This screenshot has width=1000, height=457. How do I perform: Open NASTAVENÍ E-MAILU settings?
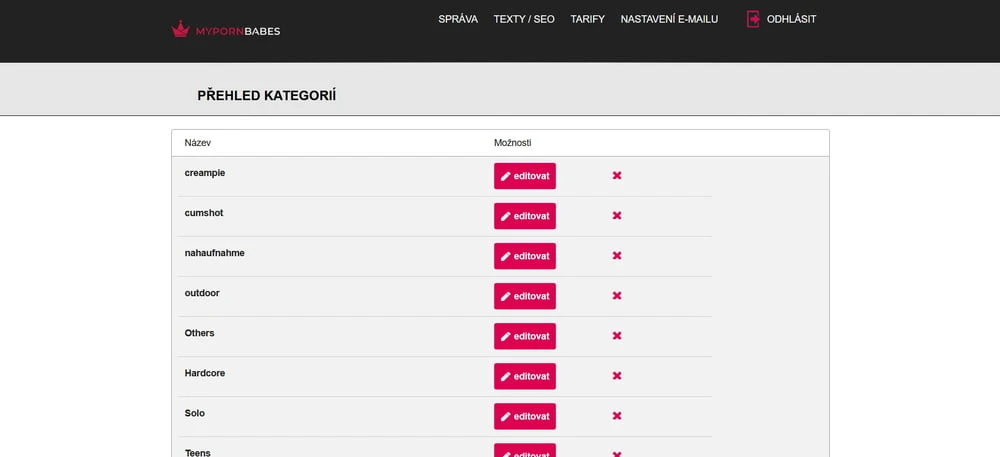tap(669, 19)
